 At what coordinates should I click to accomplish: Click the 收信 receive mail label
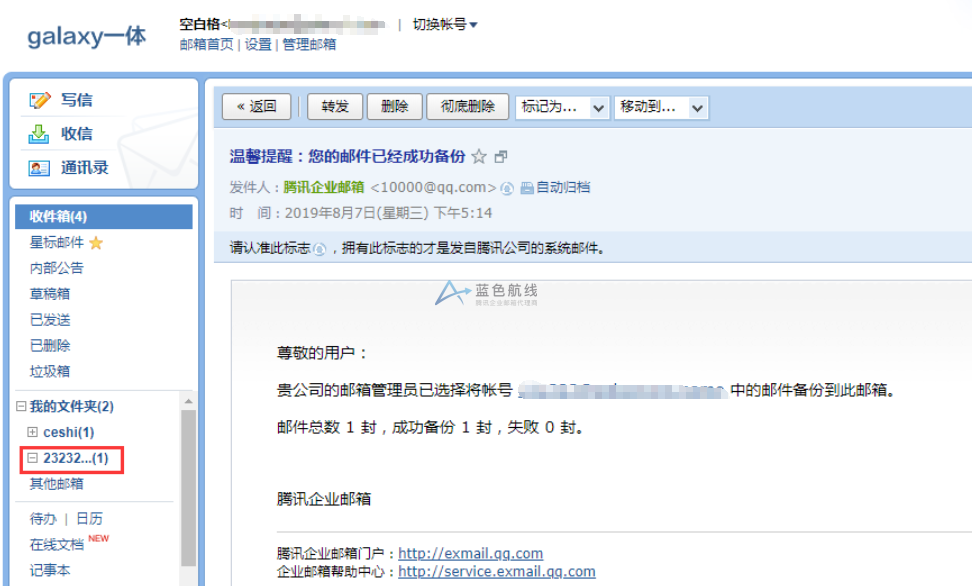(x=76, y=133)
